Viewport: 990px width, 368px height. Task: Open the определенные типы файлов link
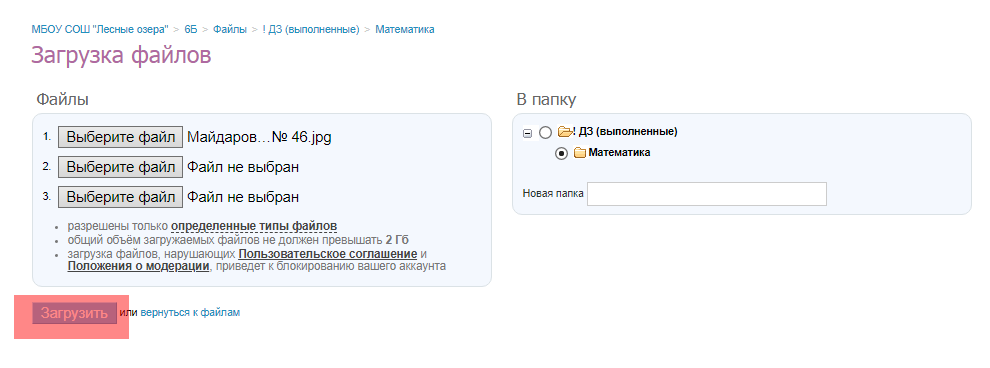pyautogui.click(x=254, y=226)
